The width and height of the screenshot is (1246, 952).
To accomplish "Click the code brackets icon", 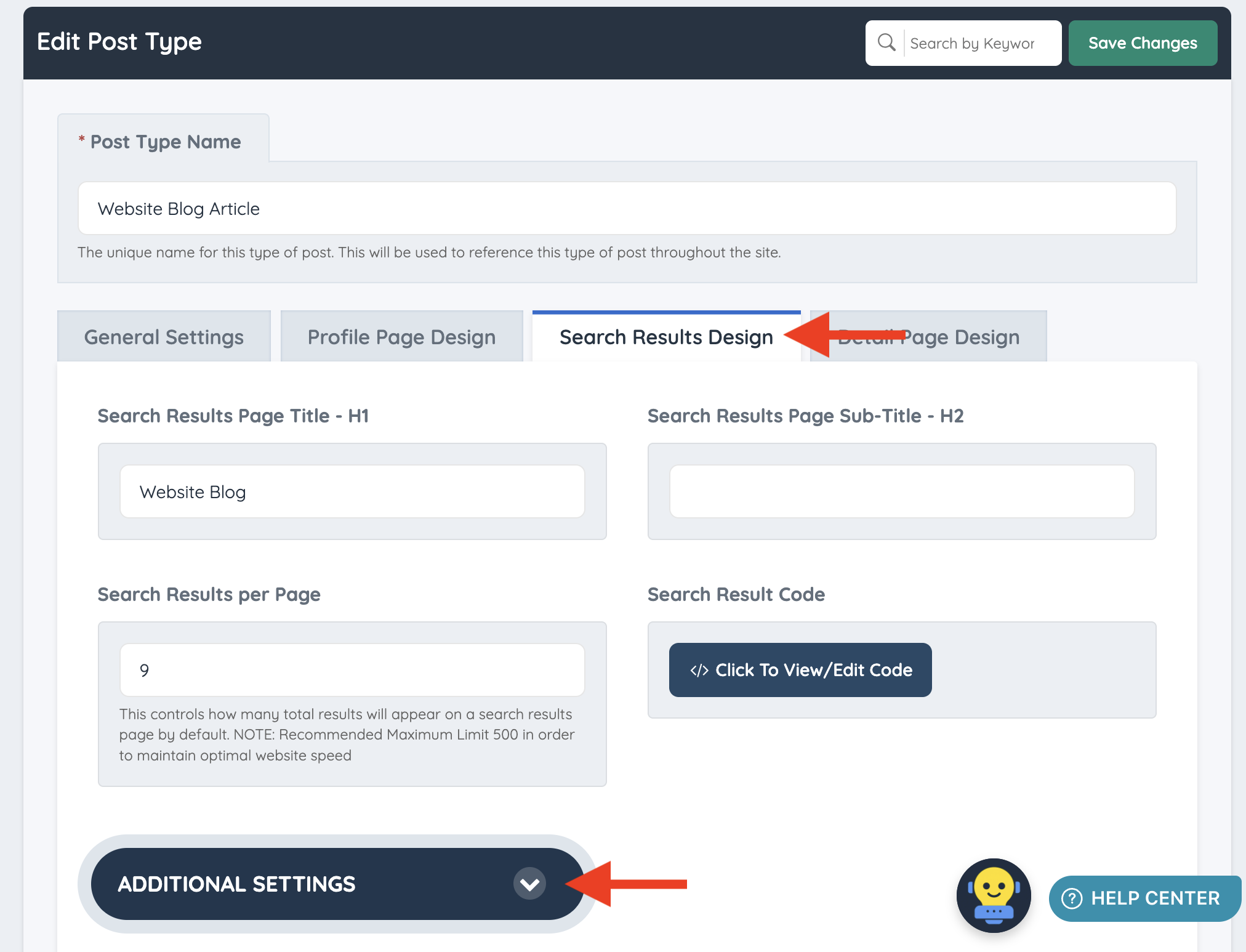I will coord(699,671).
